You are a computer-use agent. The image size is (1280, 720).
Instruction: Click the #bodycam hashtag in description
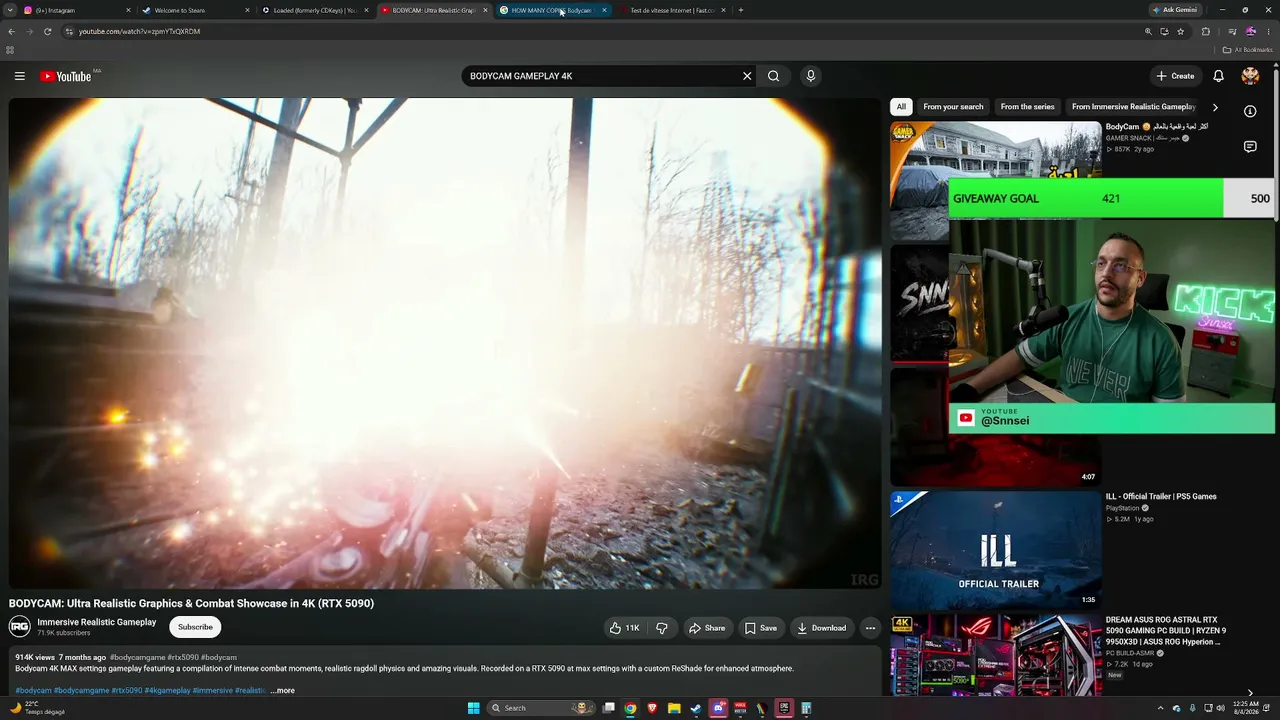[33, 691]
